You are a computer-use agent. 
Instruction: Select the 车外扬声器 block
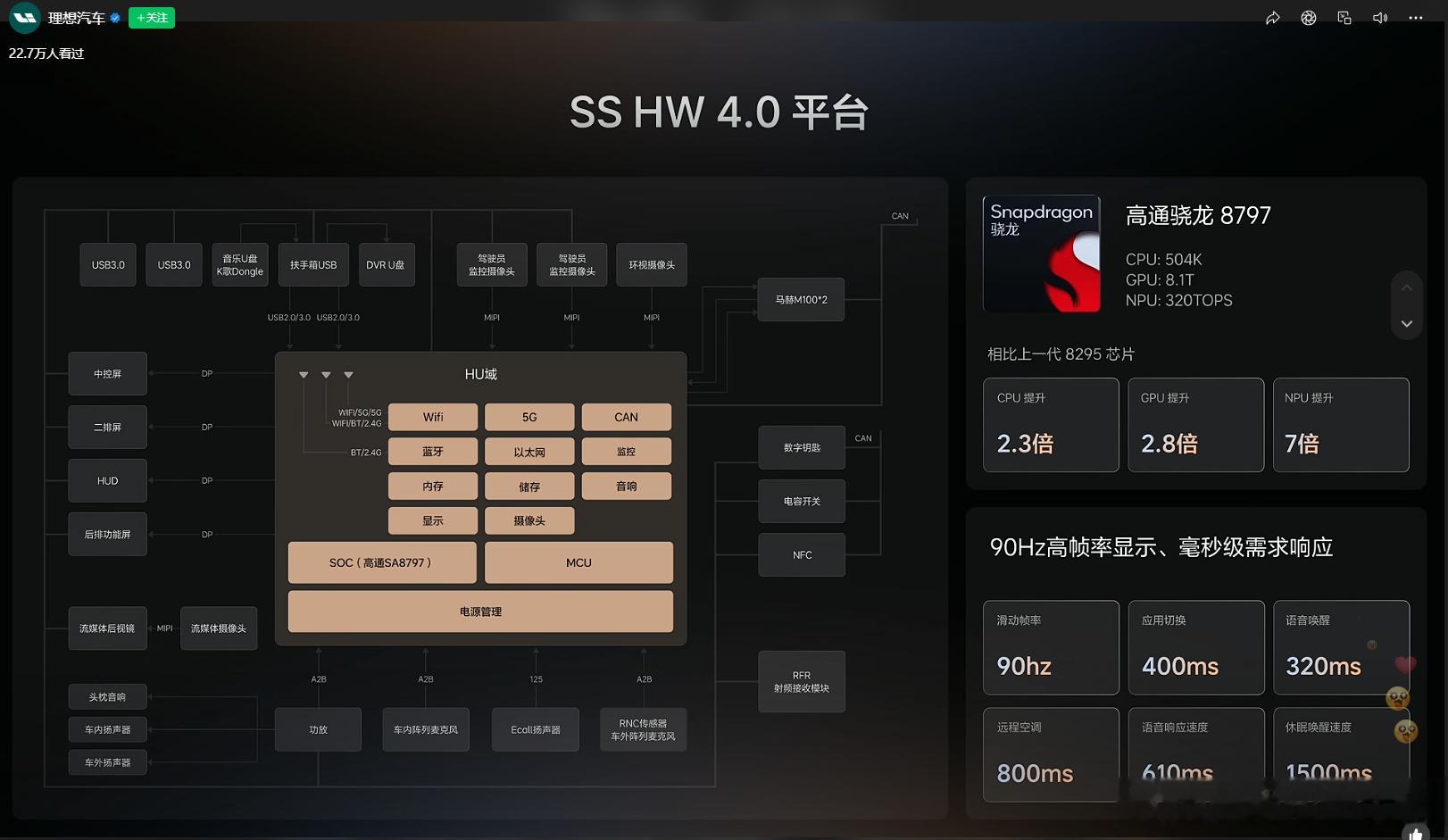(x=107, y=762)
